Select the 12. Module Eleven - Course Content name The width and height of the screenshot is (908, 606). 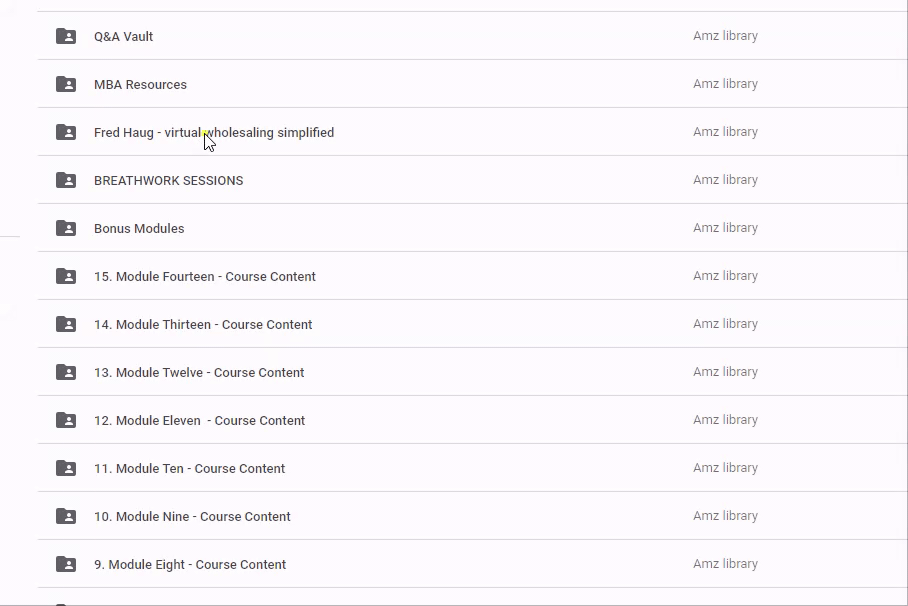[199, 420]
